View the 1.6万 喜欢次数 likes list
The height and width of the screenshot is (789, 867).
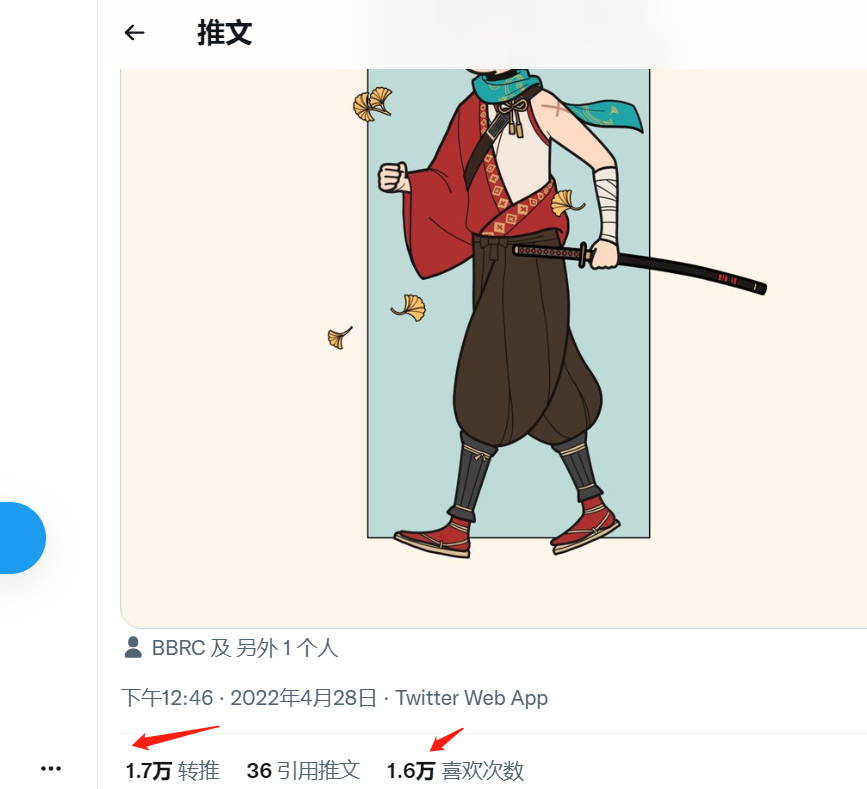pyautogui.click(x=455, y=771)
